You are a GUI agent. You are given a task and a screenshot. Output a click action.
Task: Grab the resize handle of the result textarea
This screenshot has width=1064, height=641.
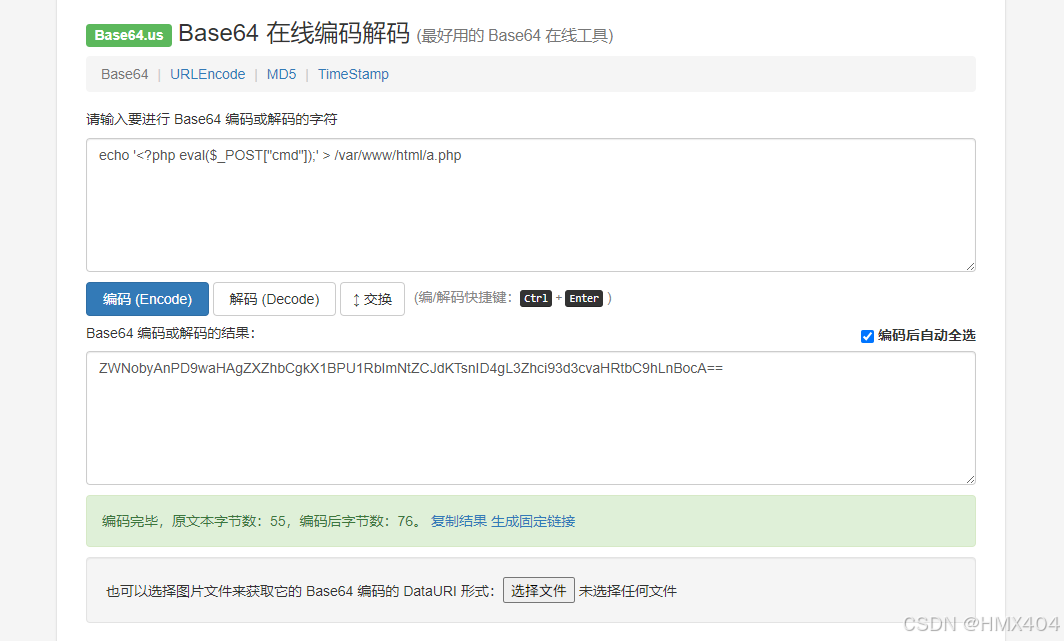point(970,480)
